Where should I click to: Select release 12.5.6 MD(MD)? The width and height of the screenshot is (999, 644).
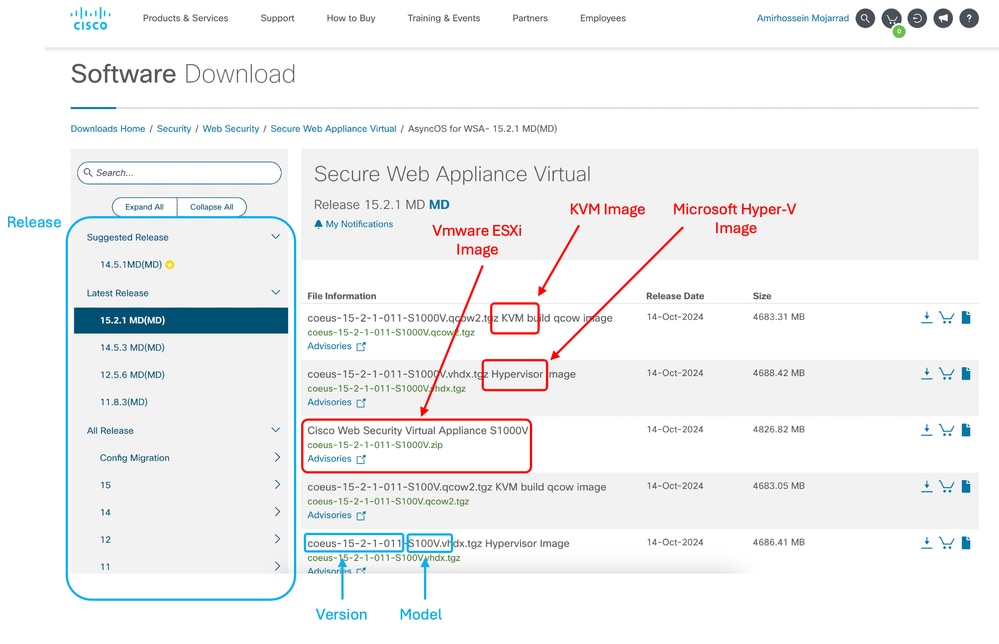click(x=132, y=375)
